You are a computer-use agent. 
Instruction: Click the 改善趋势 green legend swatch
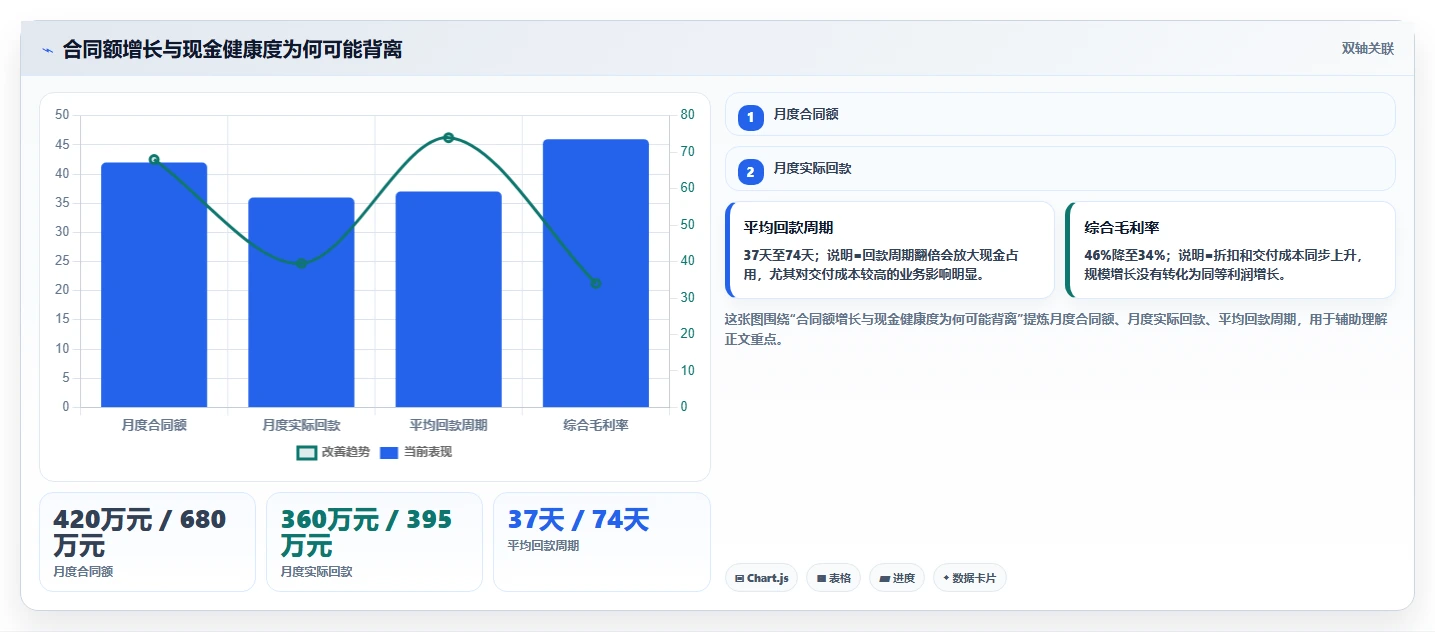pyautogui.click(x=307, y=452)
